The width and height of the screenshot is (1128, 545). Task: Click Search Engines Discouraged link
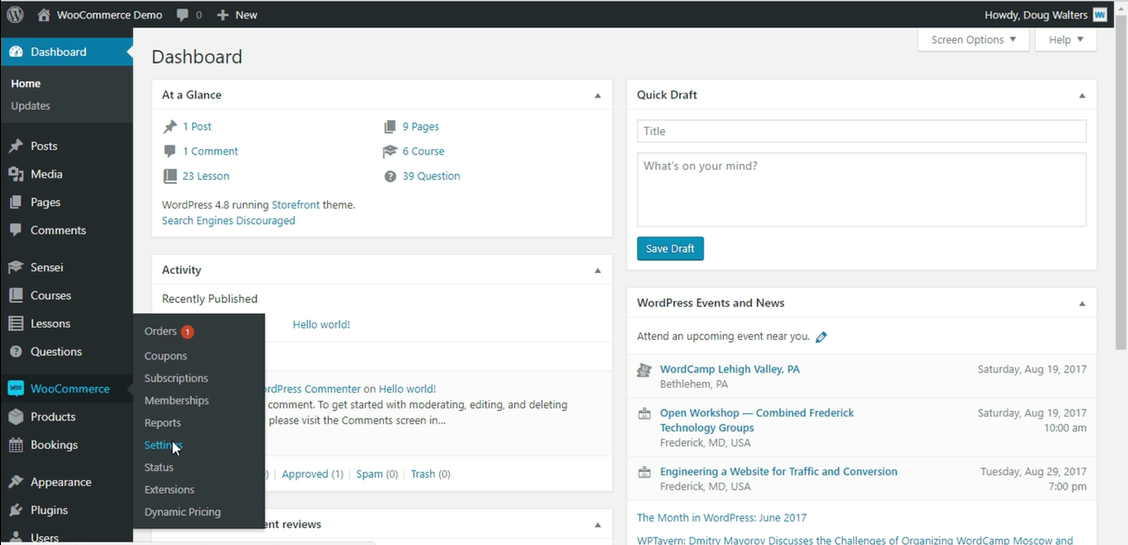(x=228, y=221)
